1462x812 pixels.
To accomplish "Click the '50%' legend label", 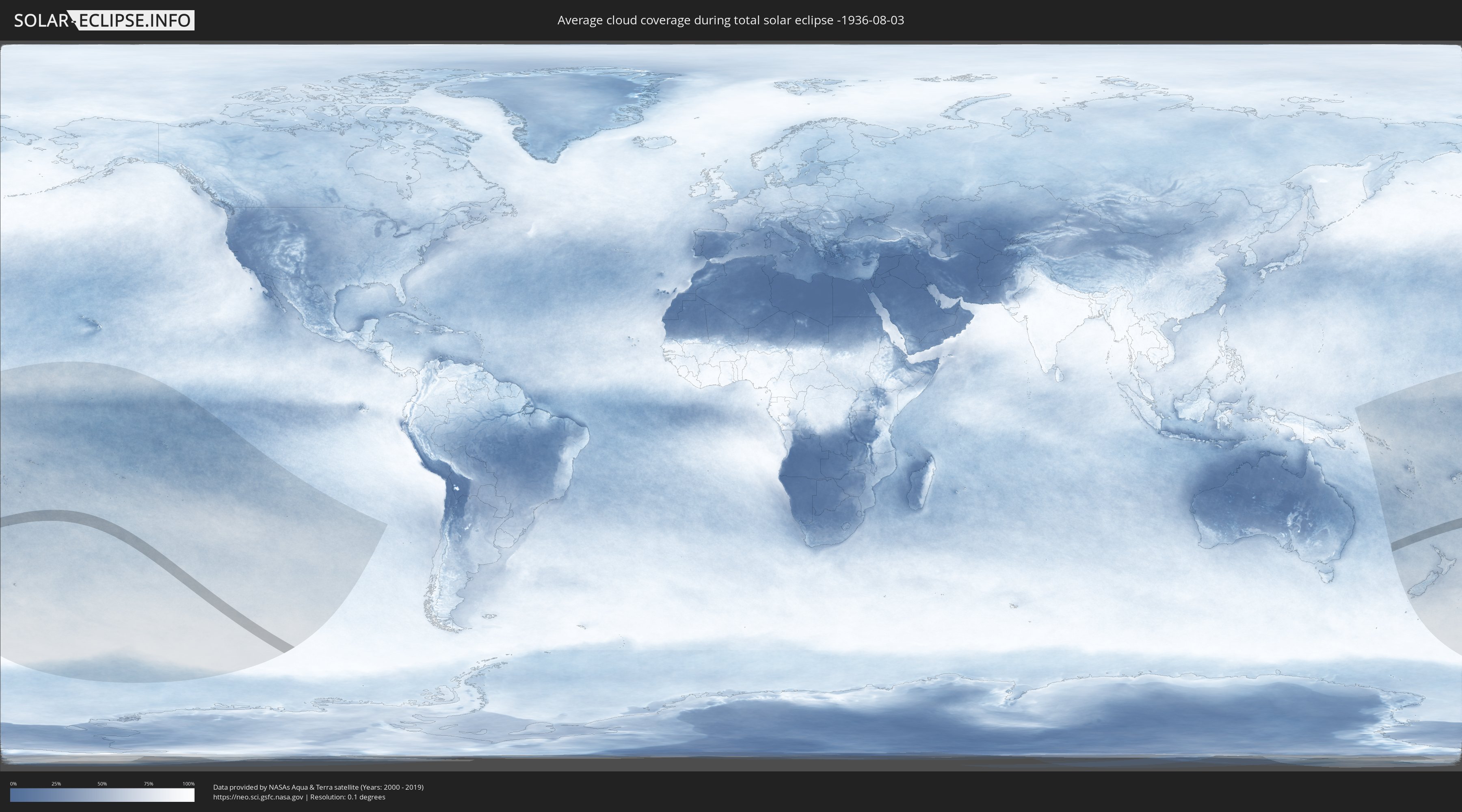I will [102, 784].
